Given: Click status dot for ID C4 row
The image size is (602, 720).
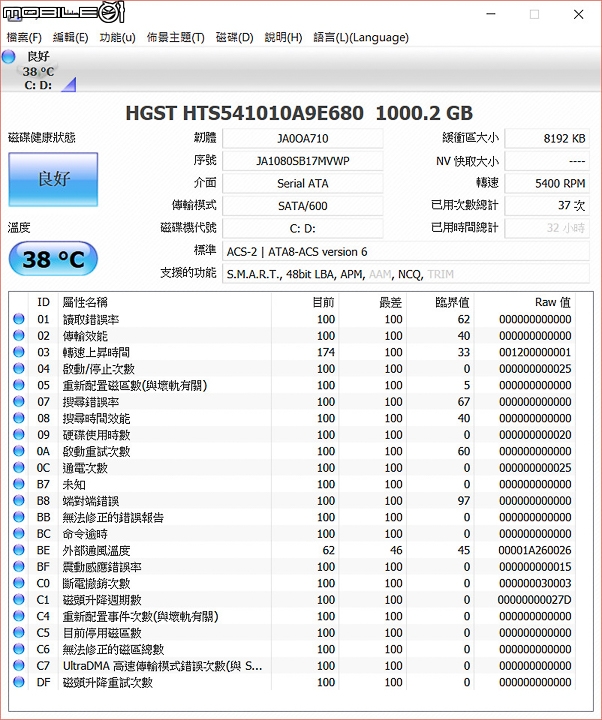Looking at the screenshot, I should click(19, 616).
